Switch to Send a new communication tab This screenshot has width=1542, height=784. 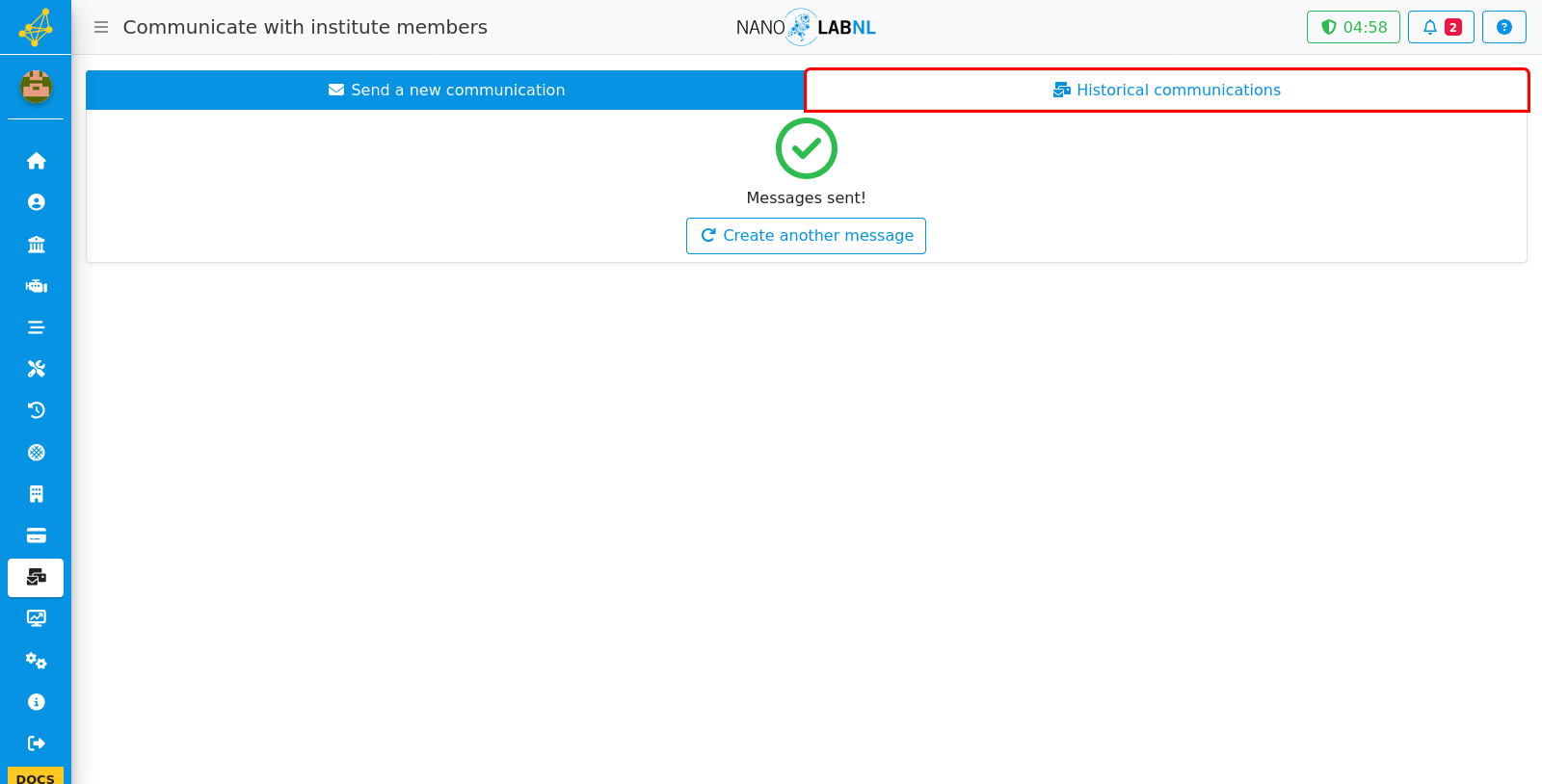click(446, 90)
